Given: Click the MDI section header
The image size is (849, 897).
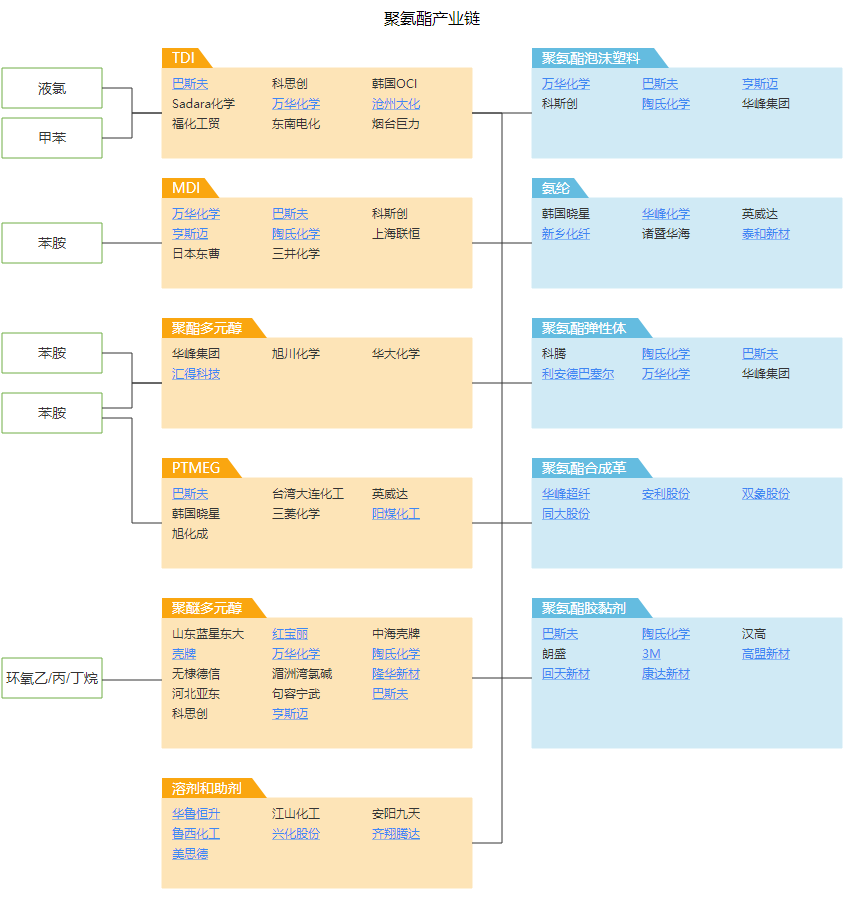Looking at the screenshot, I should coord(189,188).
